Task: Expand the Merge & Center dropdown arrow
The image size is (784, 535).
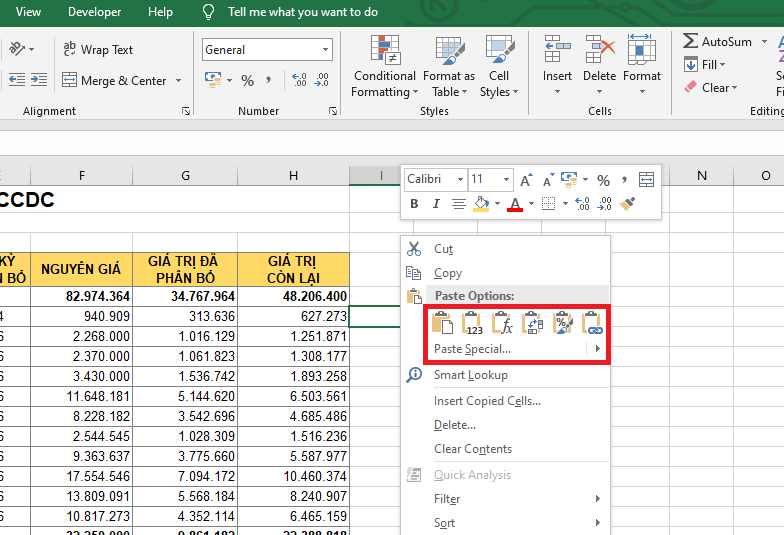Action: 179,81
